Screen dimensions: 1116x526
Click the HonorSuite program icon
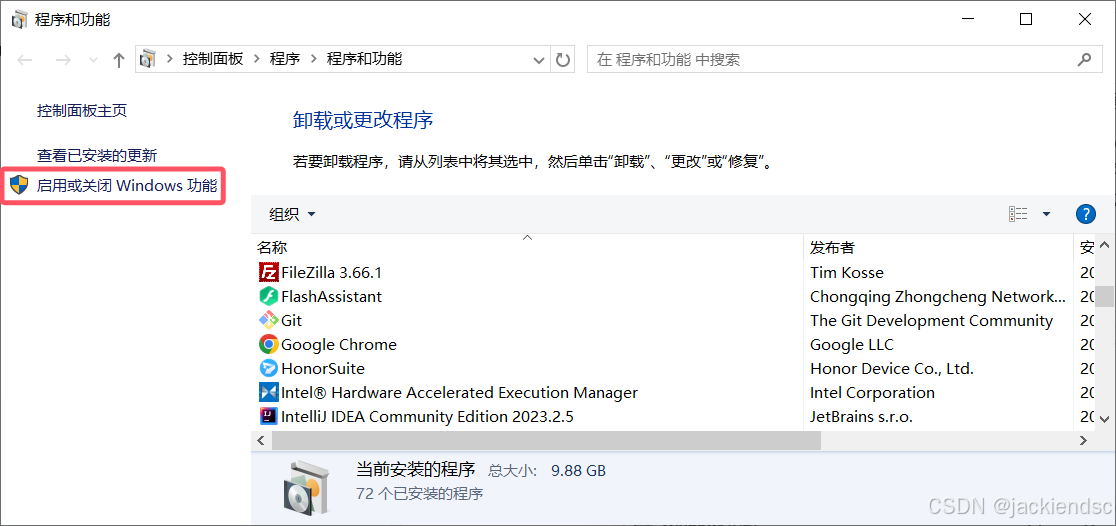click(268, 369)
